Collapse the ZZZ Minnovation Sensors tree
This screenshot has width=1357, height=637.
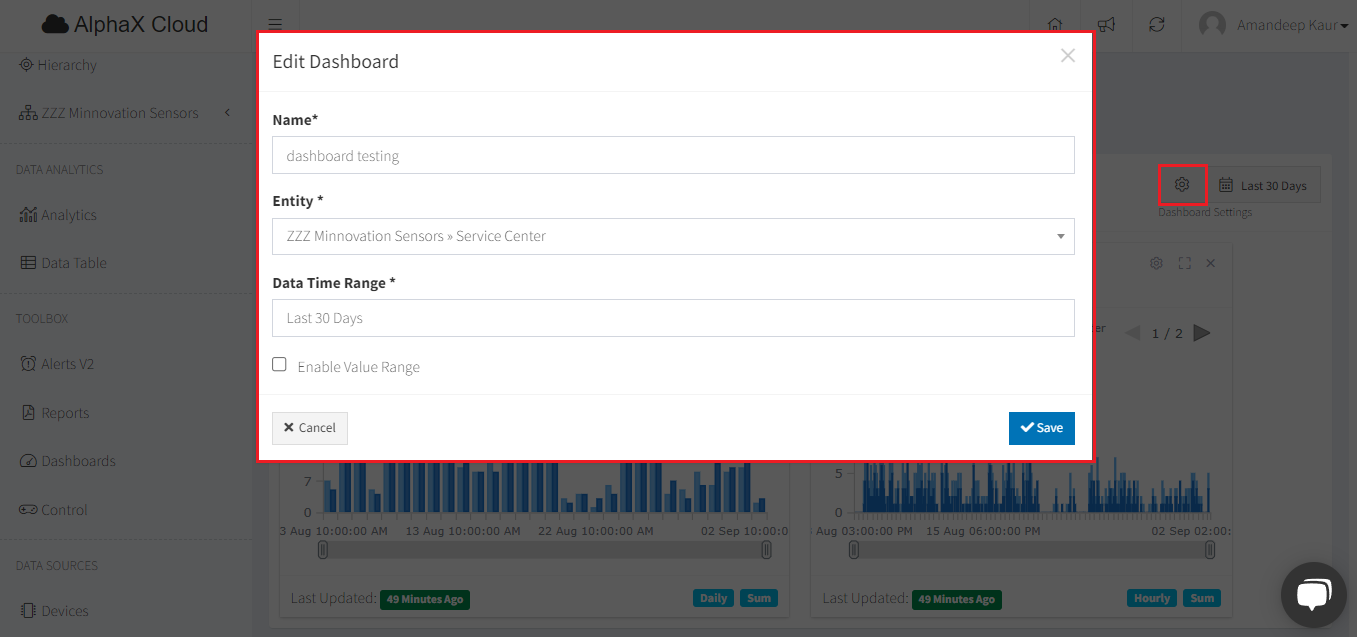click(227, 113)
